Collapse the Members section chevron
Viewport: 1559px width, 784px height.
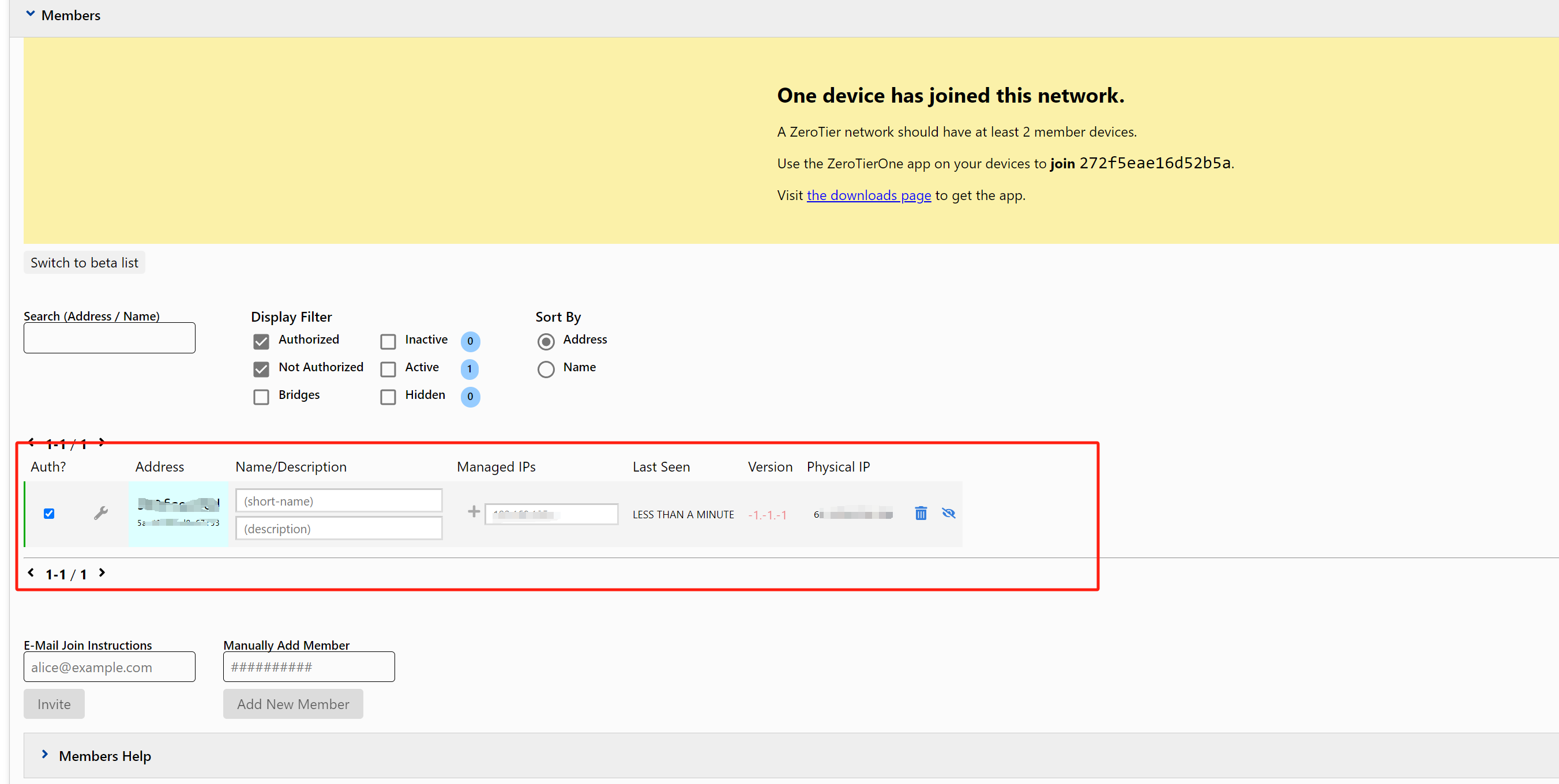tap(30, 14)
